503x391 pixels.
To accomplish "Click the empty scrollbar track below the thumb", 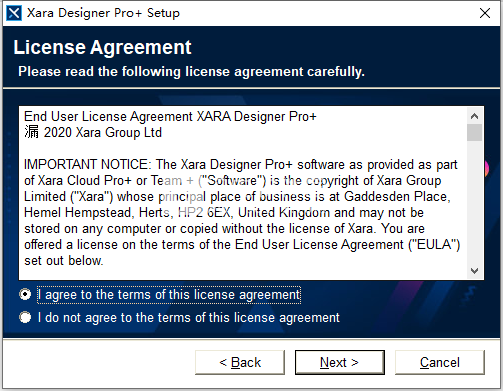I will pyautogui.click(x=474, y=201).
